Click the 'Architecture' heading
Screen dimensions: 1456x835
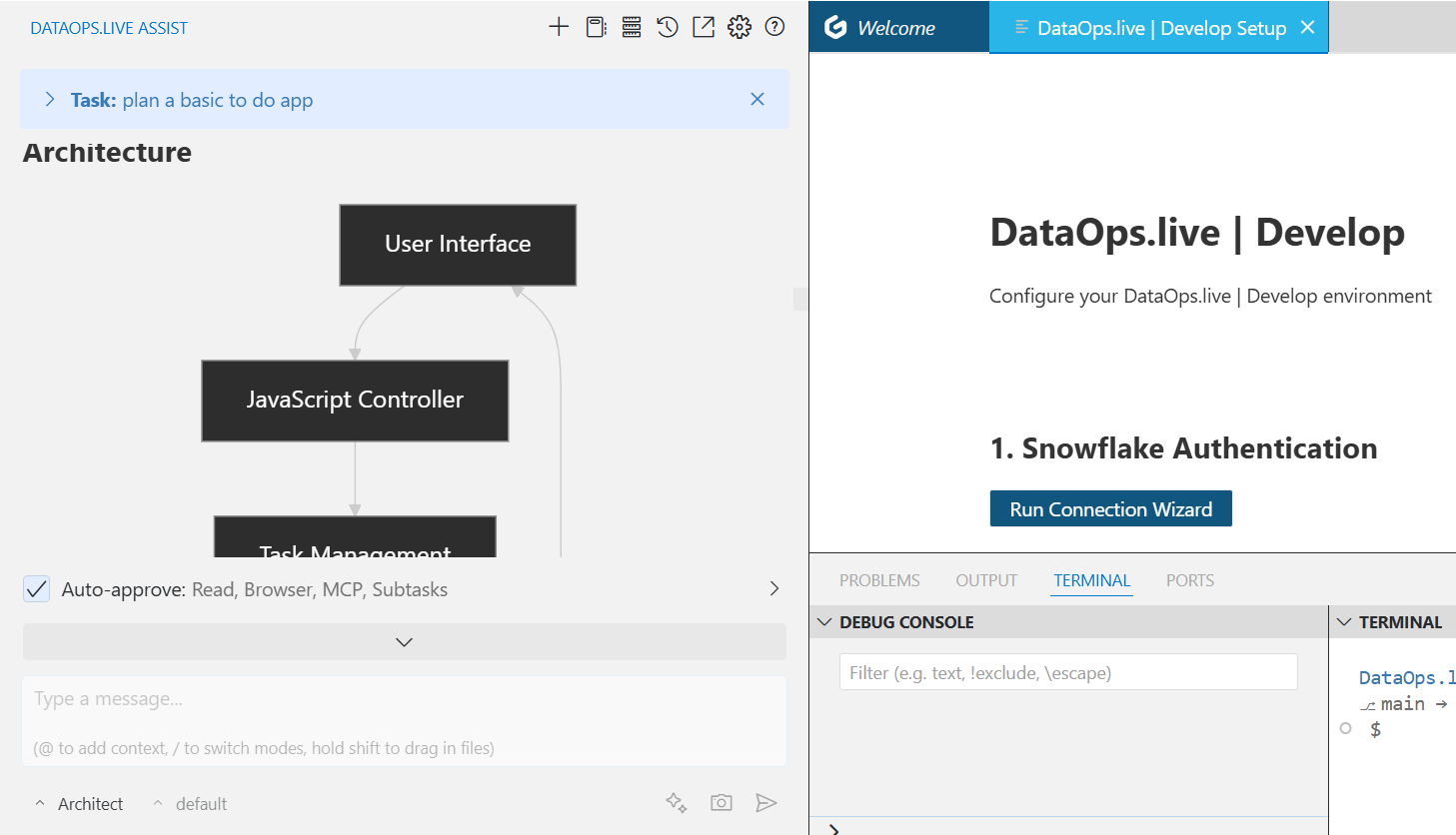pyautogui.click(x=107, y=153)
